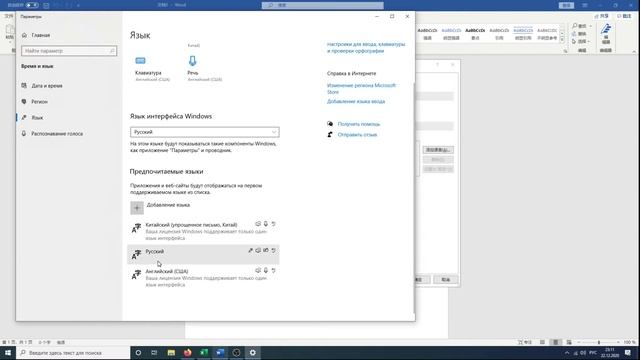This screenshot has width=640, height=360.
Task: Click the taskbar search box Введите здесь текст
Action: [73, 353]
